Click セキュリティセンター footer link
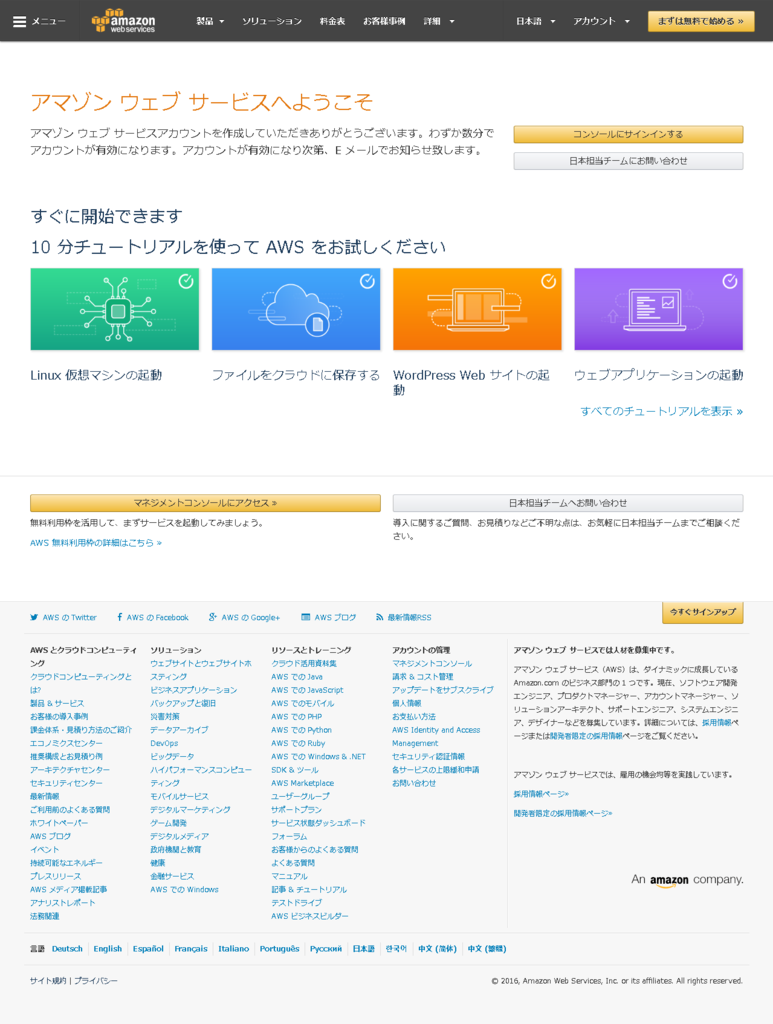Image resolution: width=773 pixels, height=1024 pixels. (x=66, y=783)
